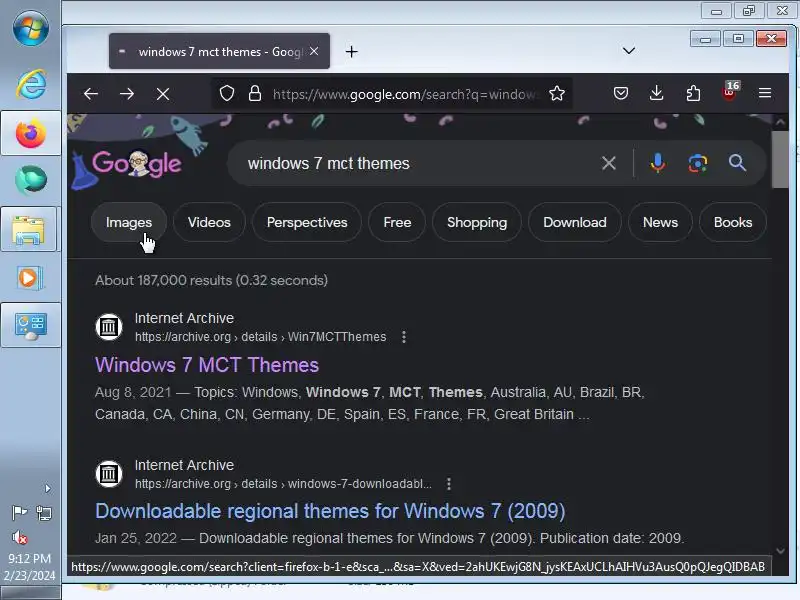Submit search with the magnifier icon
This screenshot has width=800, height=600.
coord(737,163)
